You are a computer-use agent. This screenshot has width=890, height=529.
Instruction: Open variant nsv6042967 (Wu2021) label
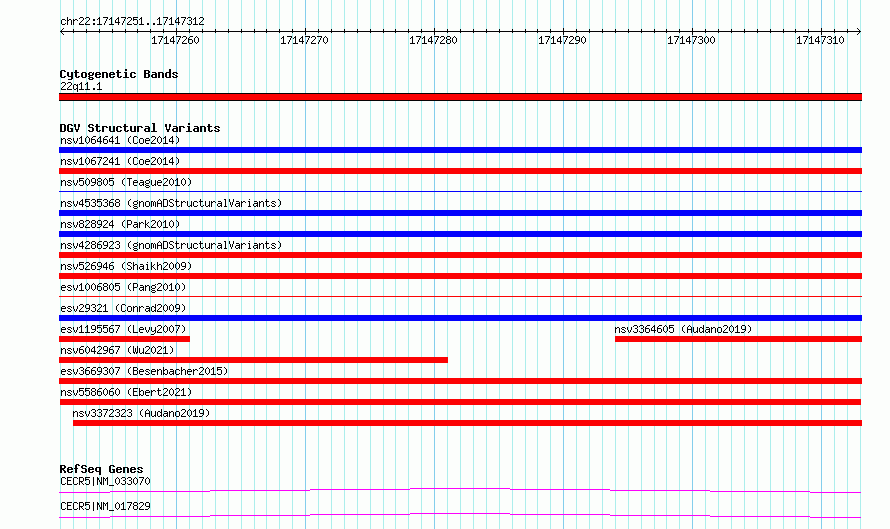click(x=117, y=350)
